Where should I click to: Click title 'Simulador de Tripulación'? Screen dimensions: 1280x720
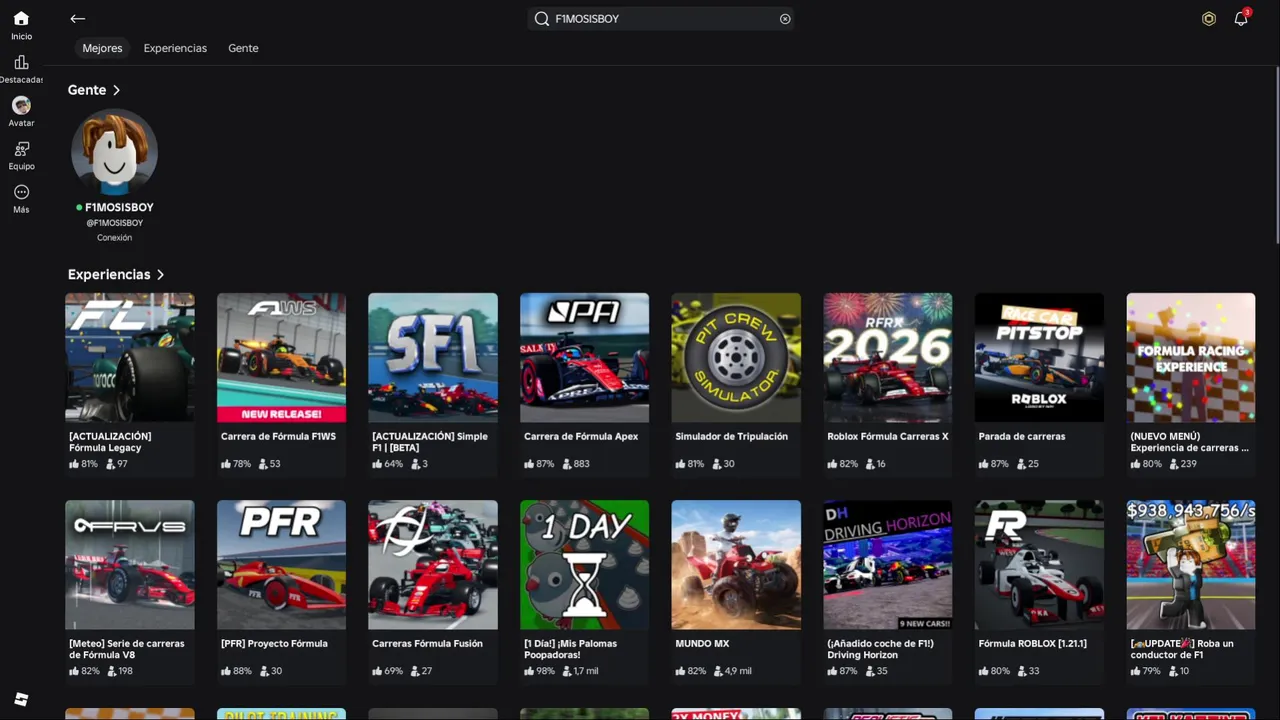point(732,436)
